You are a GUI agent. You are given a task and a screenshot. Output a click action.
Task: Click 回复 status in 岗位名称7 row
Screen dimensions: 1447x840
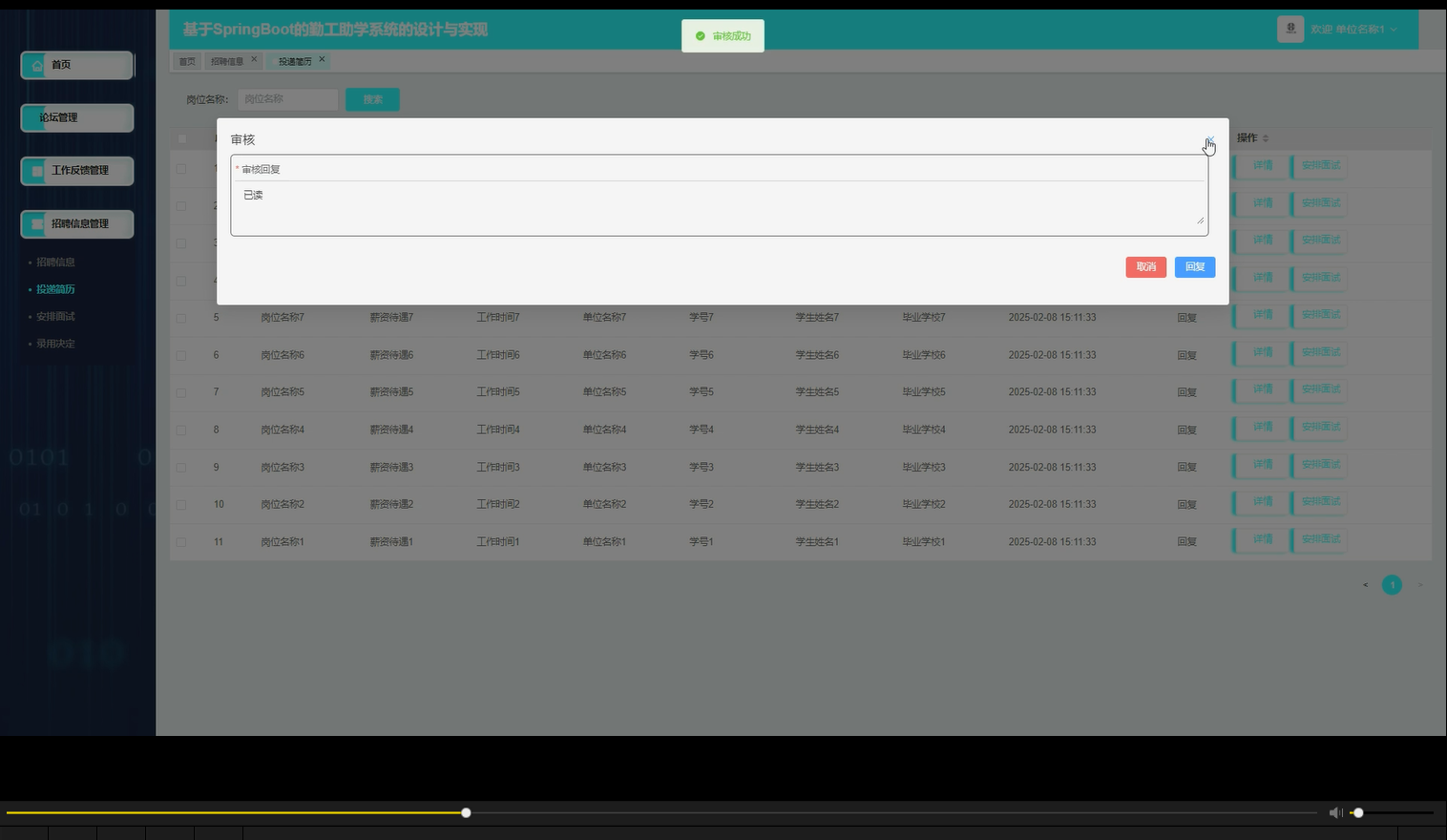(1186, 318)
